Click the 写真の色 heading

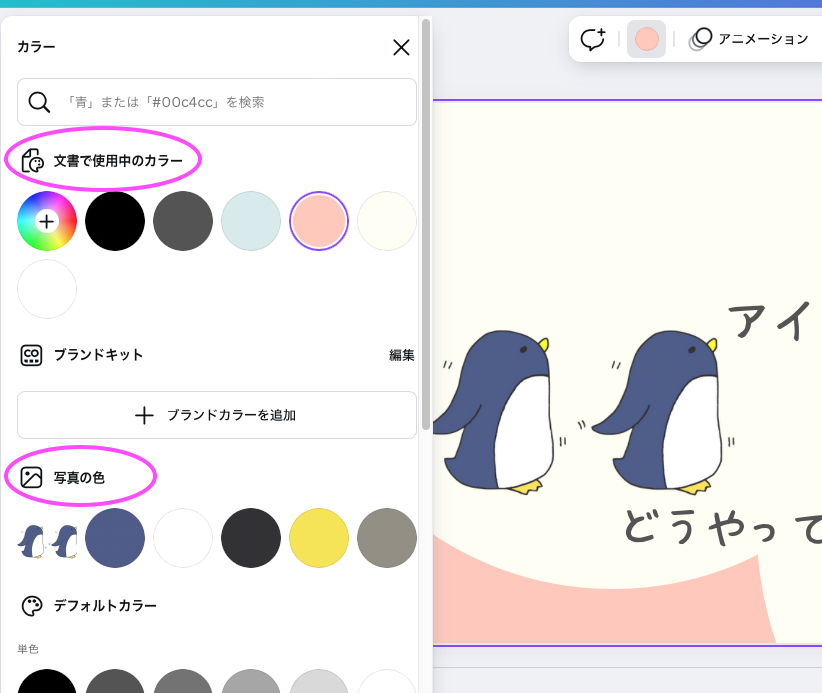click(x=79, y=478)
